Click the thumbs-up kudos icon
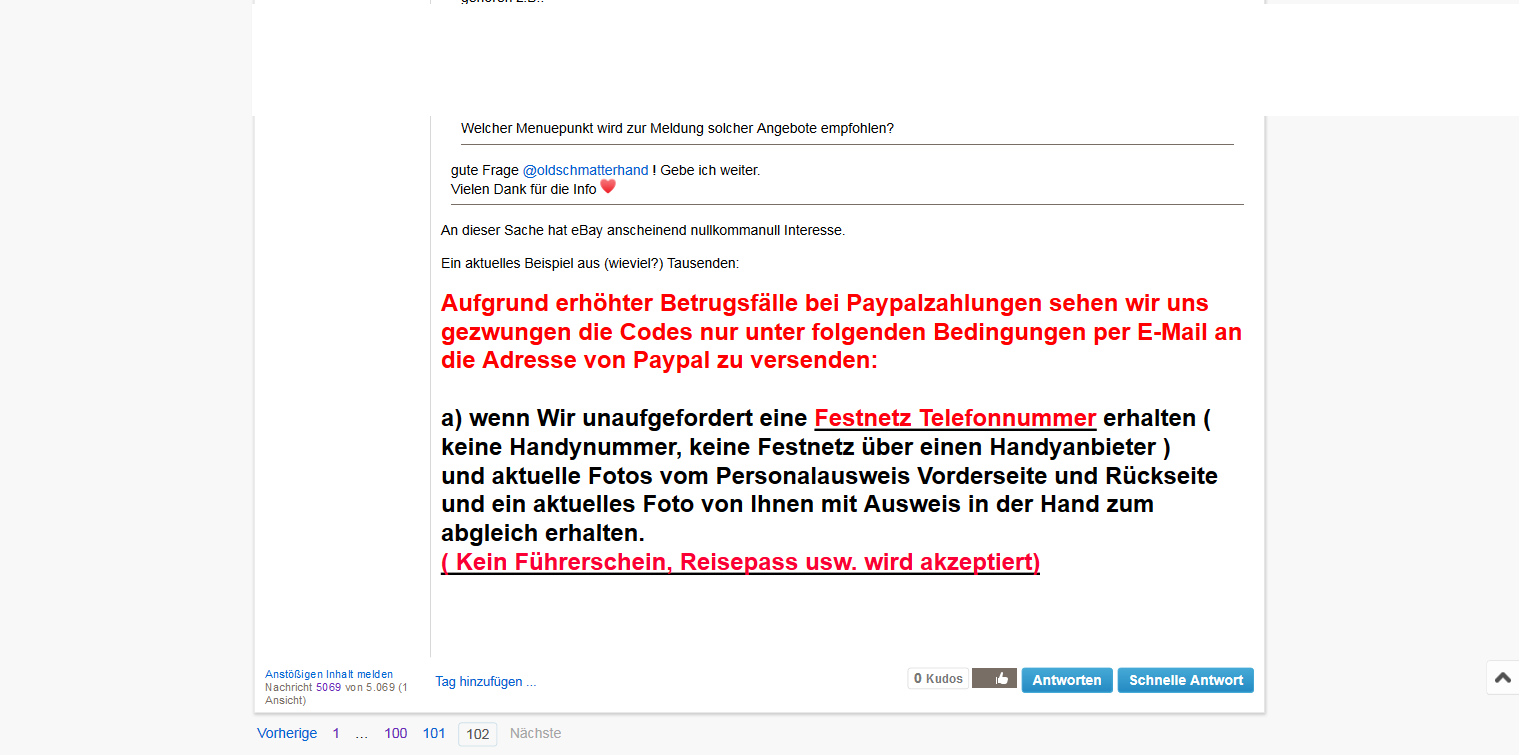 point(995,679)
